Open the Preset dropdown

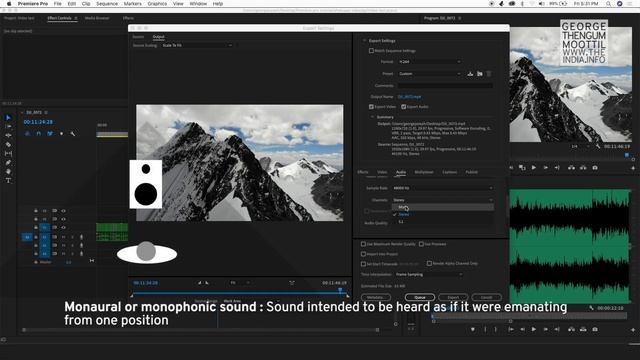[430, 74]
